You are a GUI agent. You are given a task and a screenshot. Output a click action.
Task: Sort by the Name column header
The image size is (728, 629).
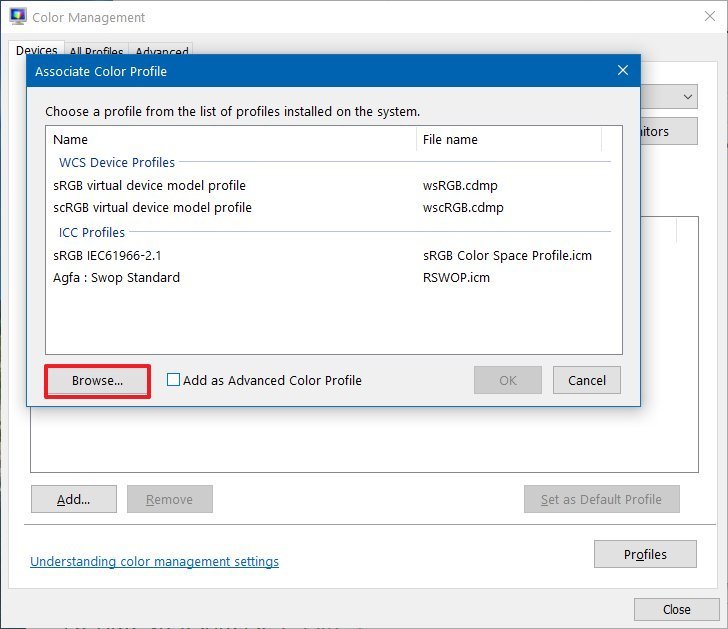pos(230,140)
